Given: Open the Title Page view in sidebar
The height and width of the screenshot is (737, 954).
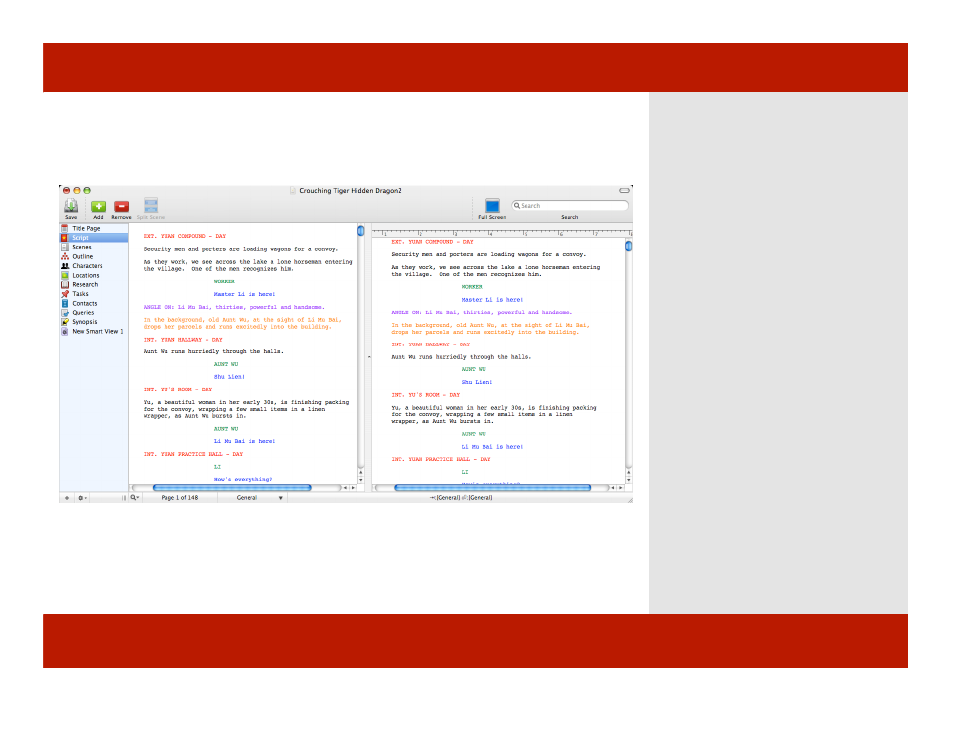Looking at the screenshot, I should (94, 228).
